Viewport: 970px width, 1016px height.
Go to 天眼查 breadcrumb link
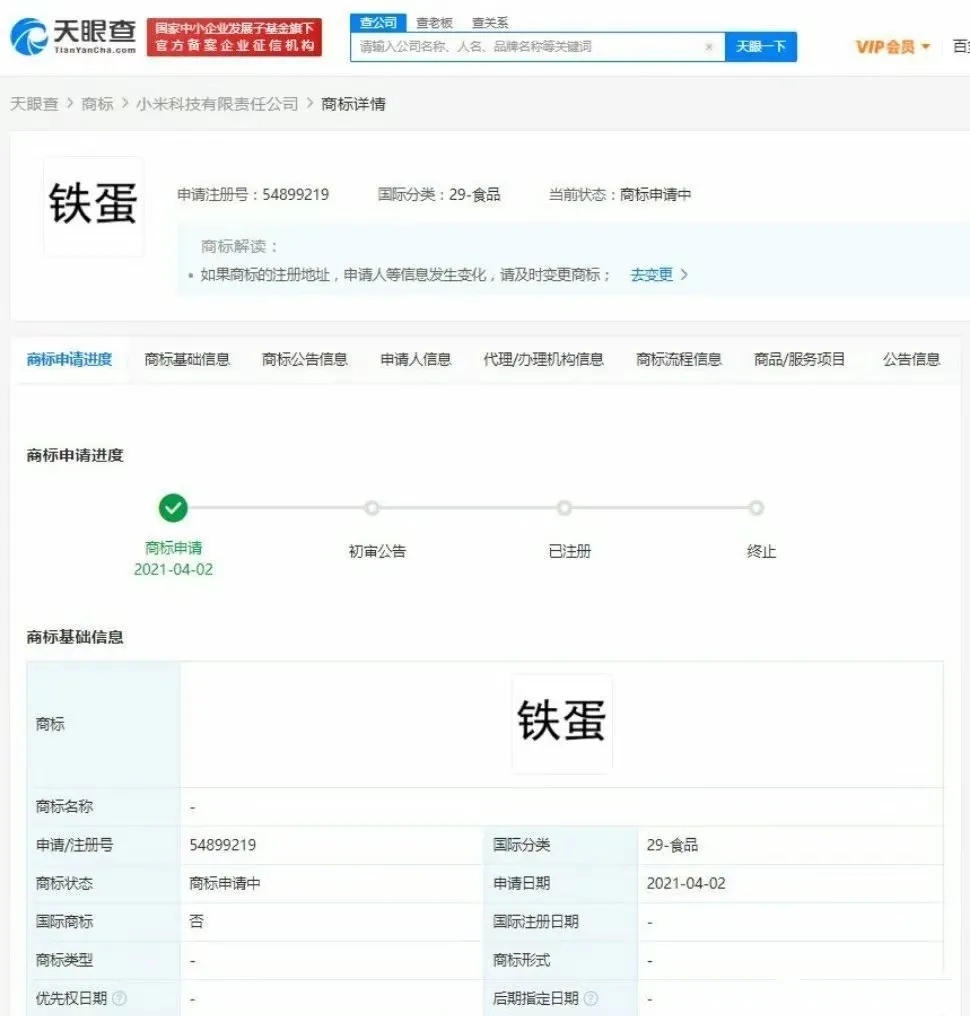tap(34, 104)
